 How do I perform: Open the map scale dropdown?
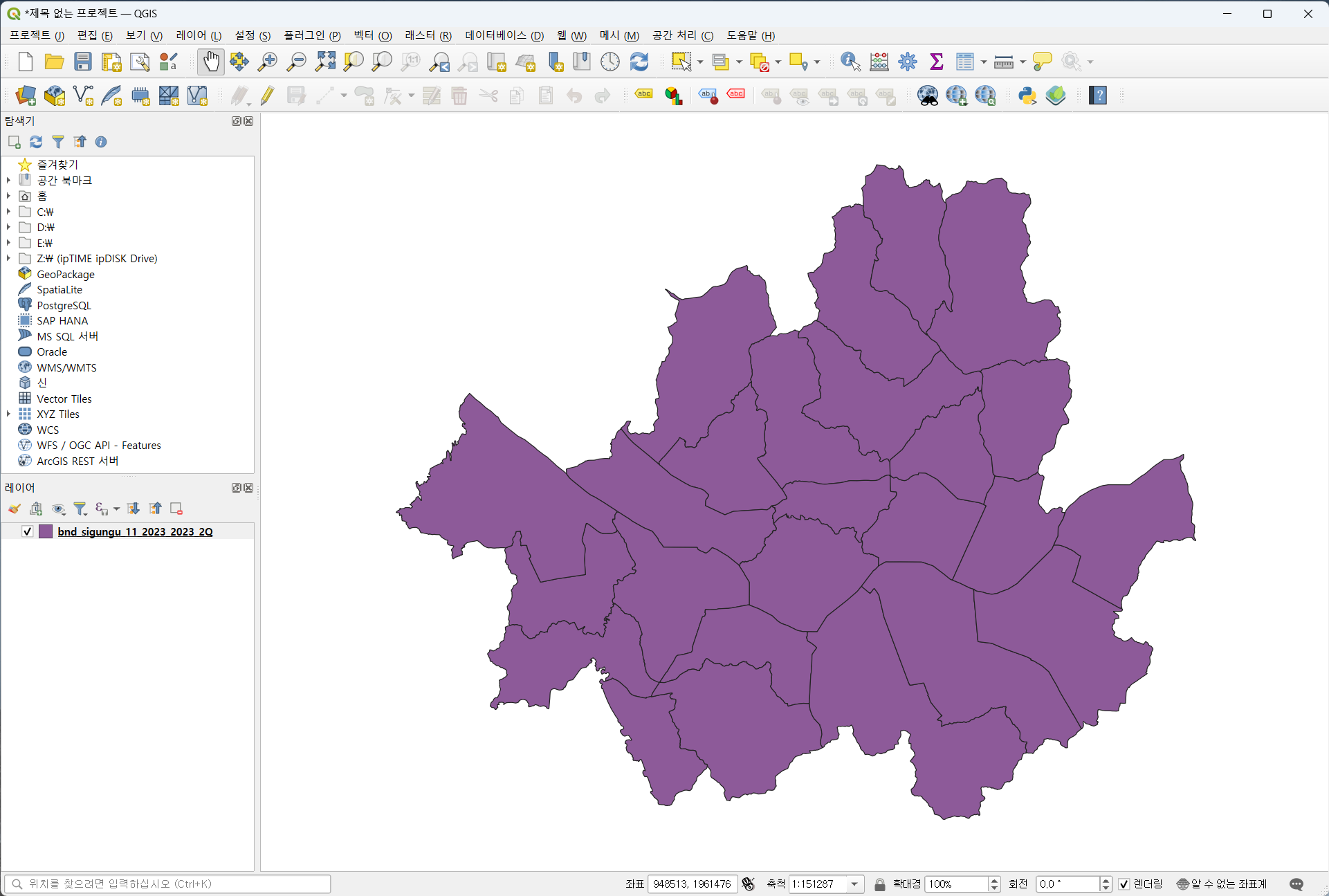(854, 884)
